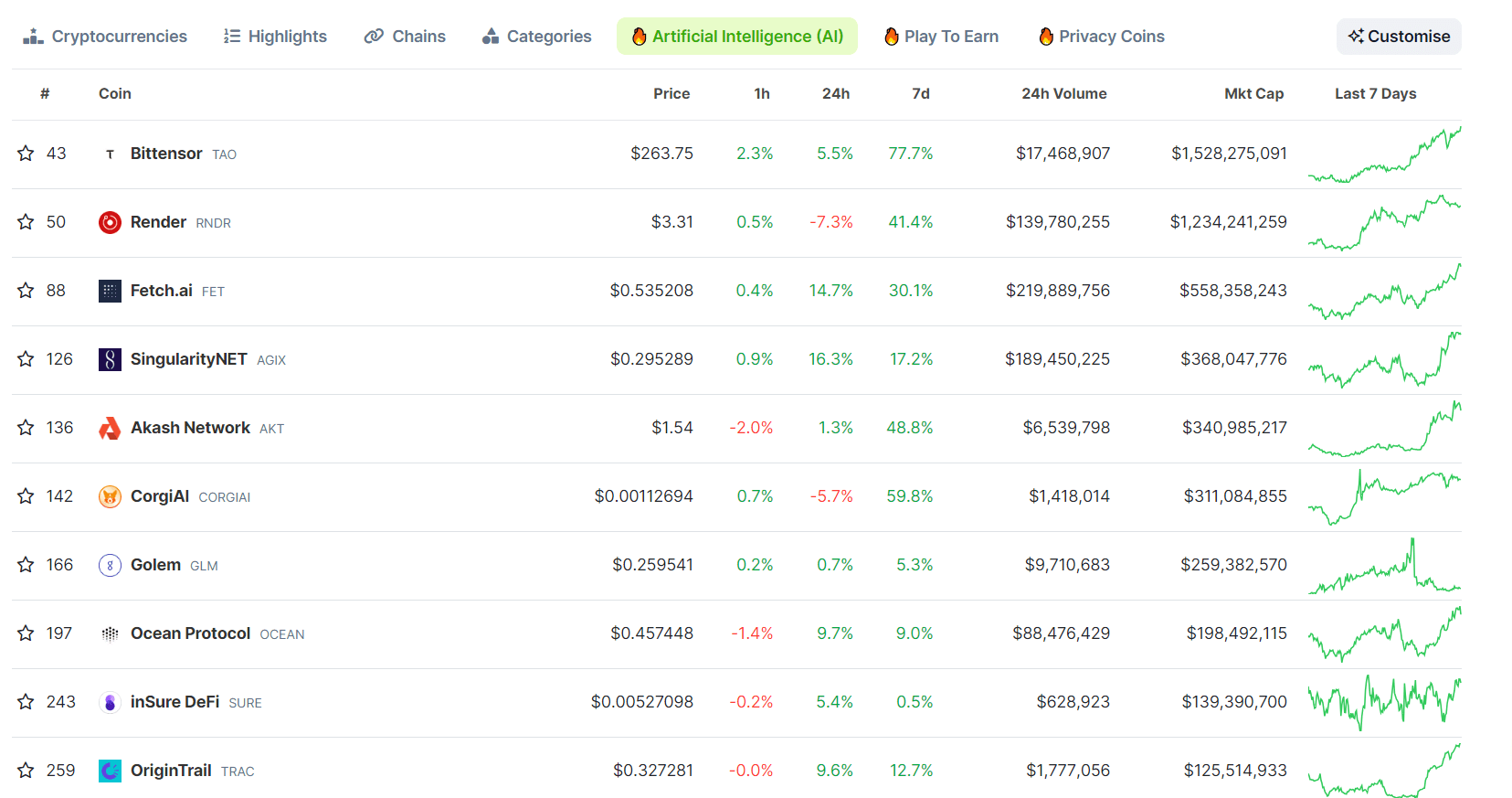Click the inSure DeFi logo icon
This screenshot has height=798, width=1512.
(110, 702)
